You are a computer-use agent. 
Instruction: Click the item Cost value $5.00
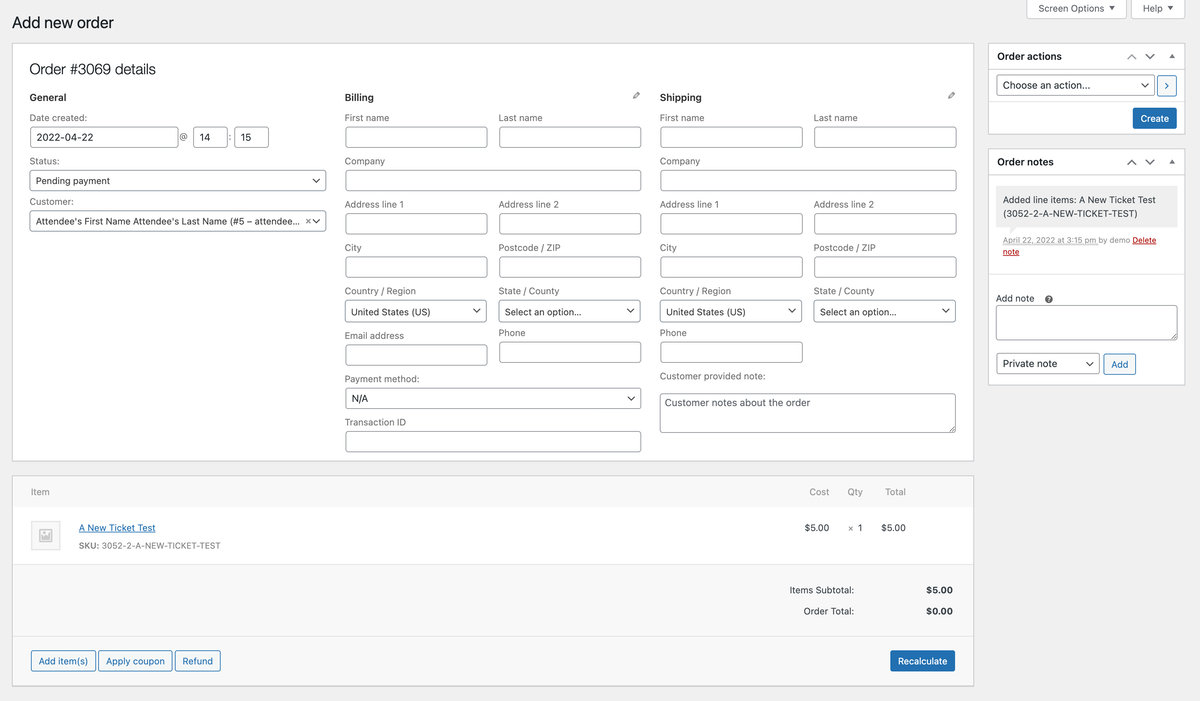point(816,528)
